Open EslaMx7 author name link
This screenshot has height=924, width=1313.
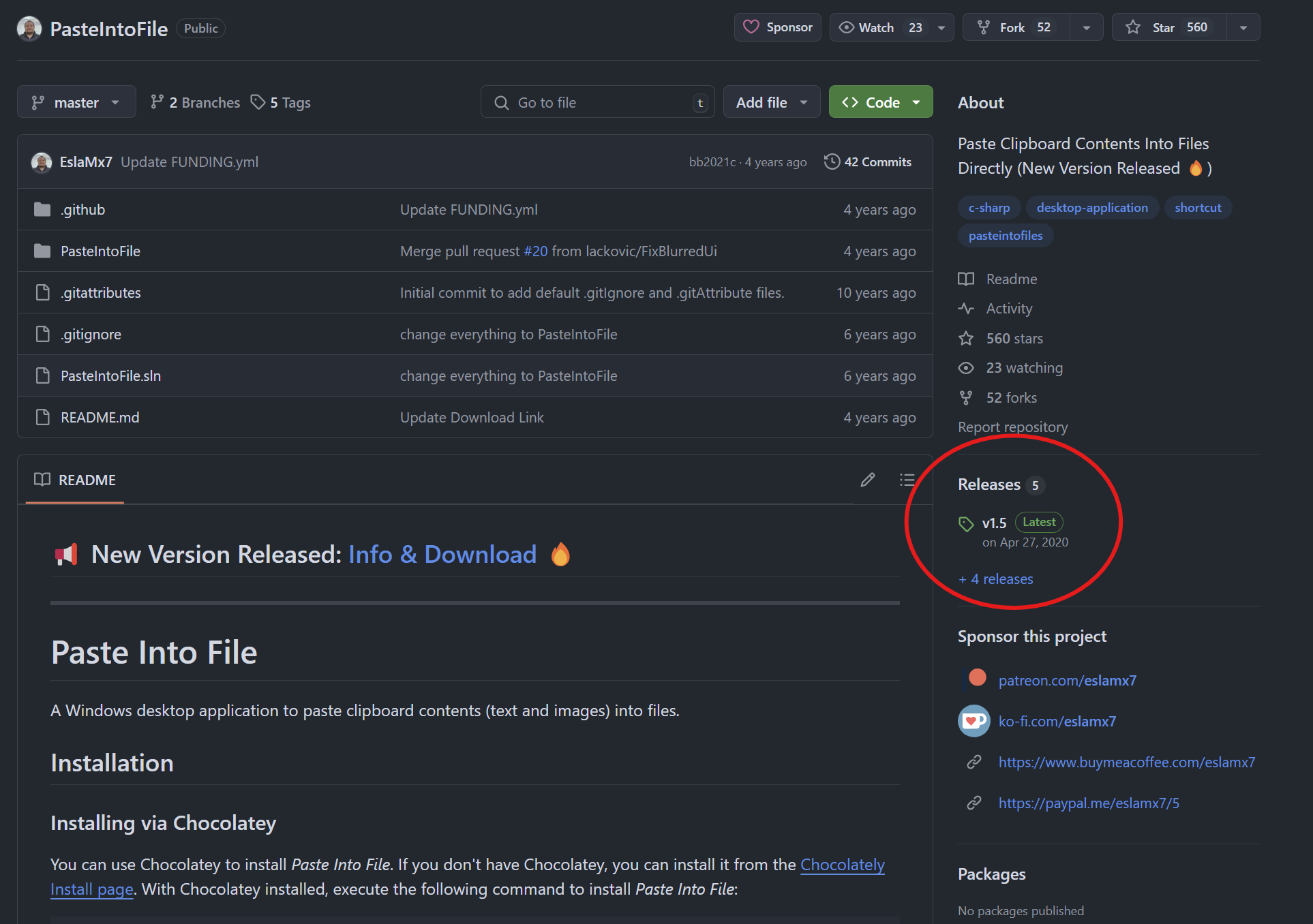click(86, 162)
